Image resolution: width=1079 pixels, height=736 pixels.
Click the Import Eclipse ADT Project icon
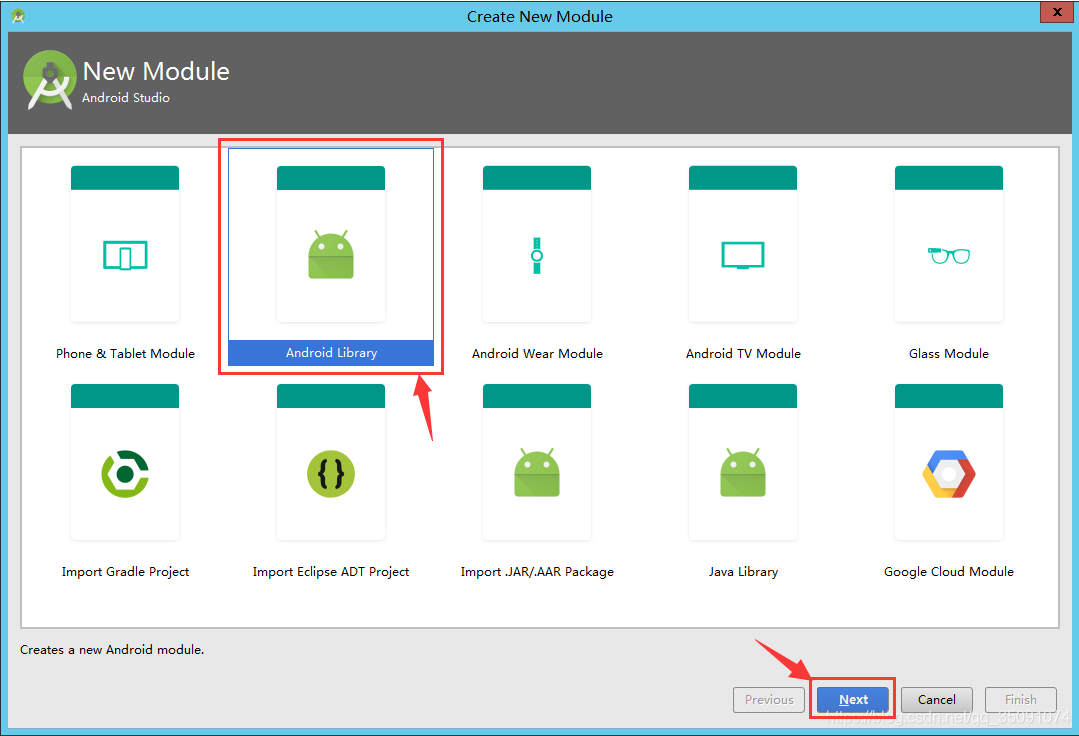coord(330,473)
